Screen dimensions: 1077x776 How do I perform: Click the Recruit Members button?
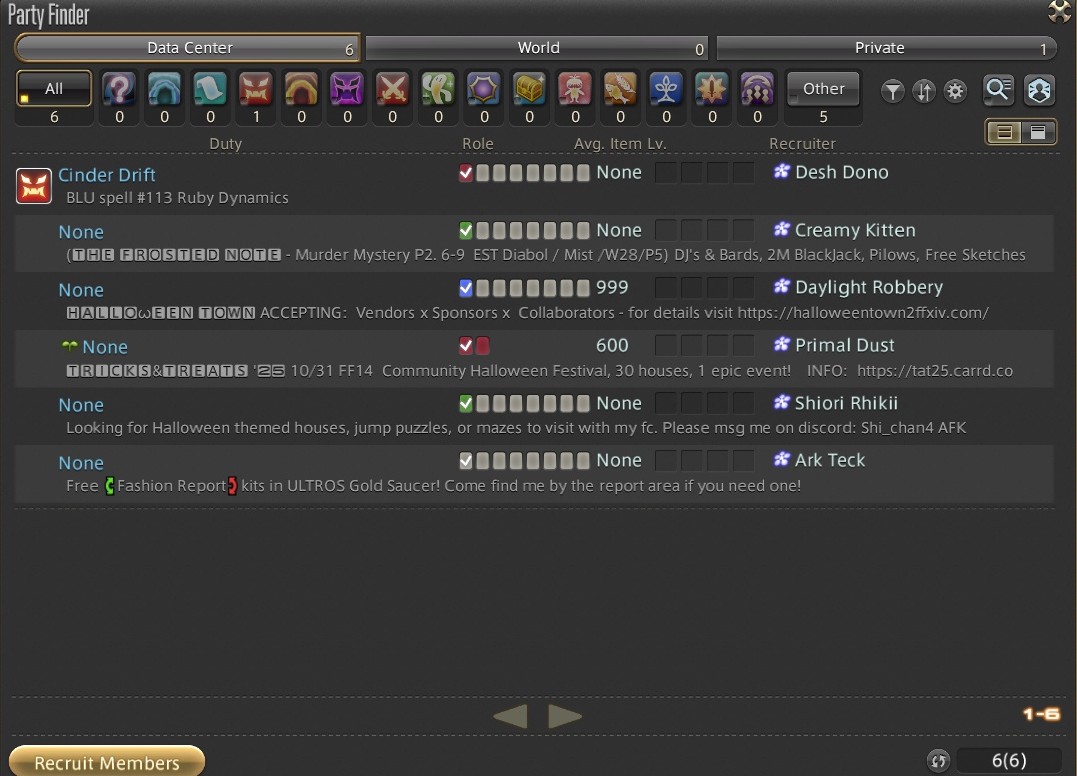pyautogui.click(x=107, y=762)
